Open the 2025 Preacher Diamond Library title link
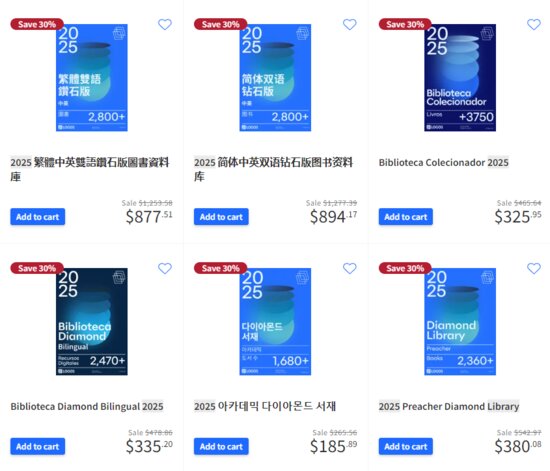This screenshot has height=471, width=550. pos(449,406)
